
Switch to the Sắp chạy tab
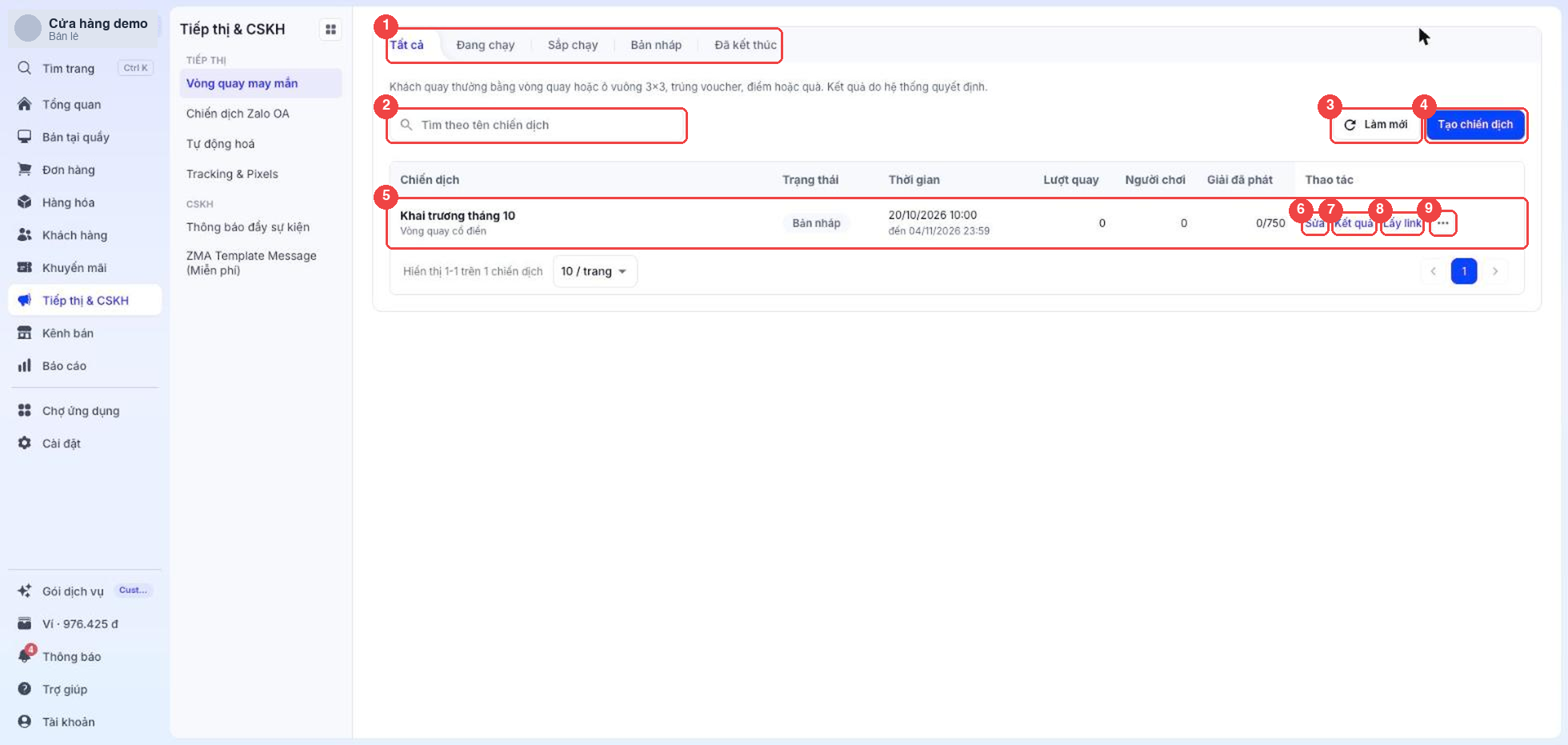(x=573, y=45)
